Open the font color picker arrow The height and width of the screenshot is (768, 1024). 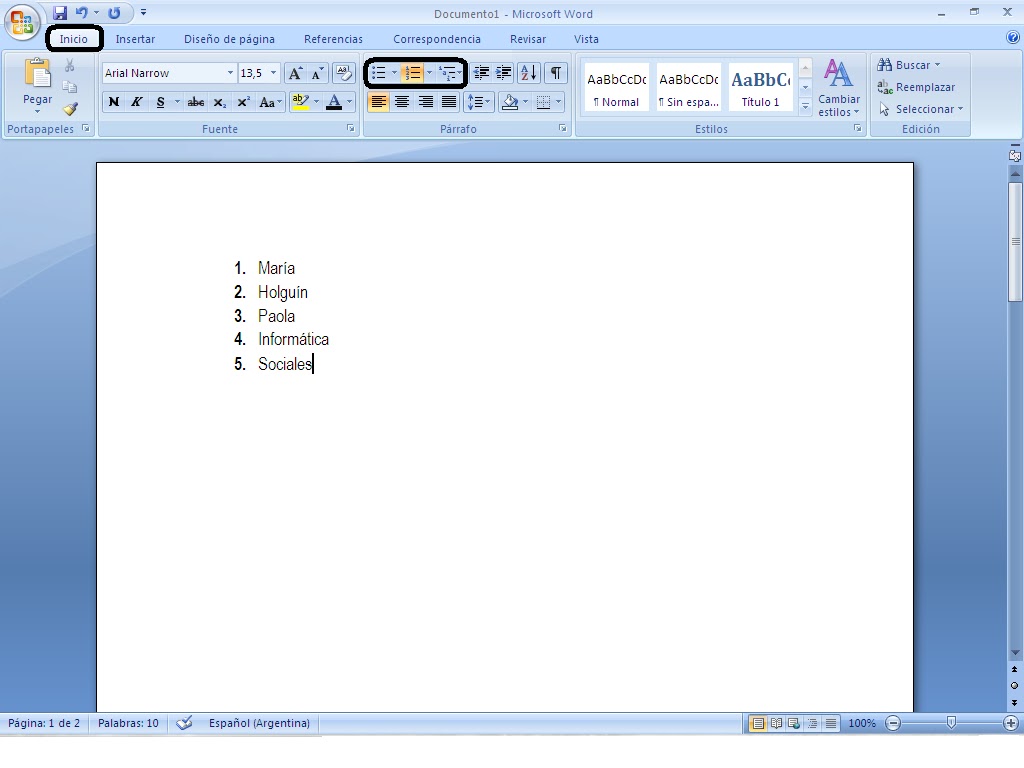[x=348, y=102]
